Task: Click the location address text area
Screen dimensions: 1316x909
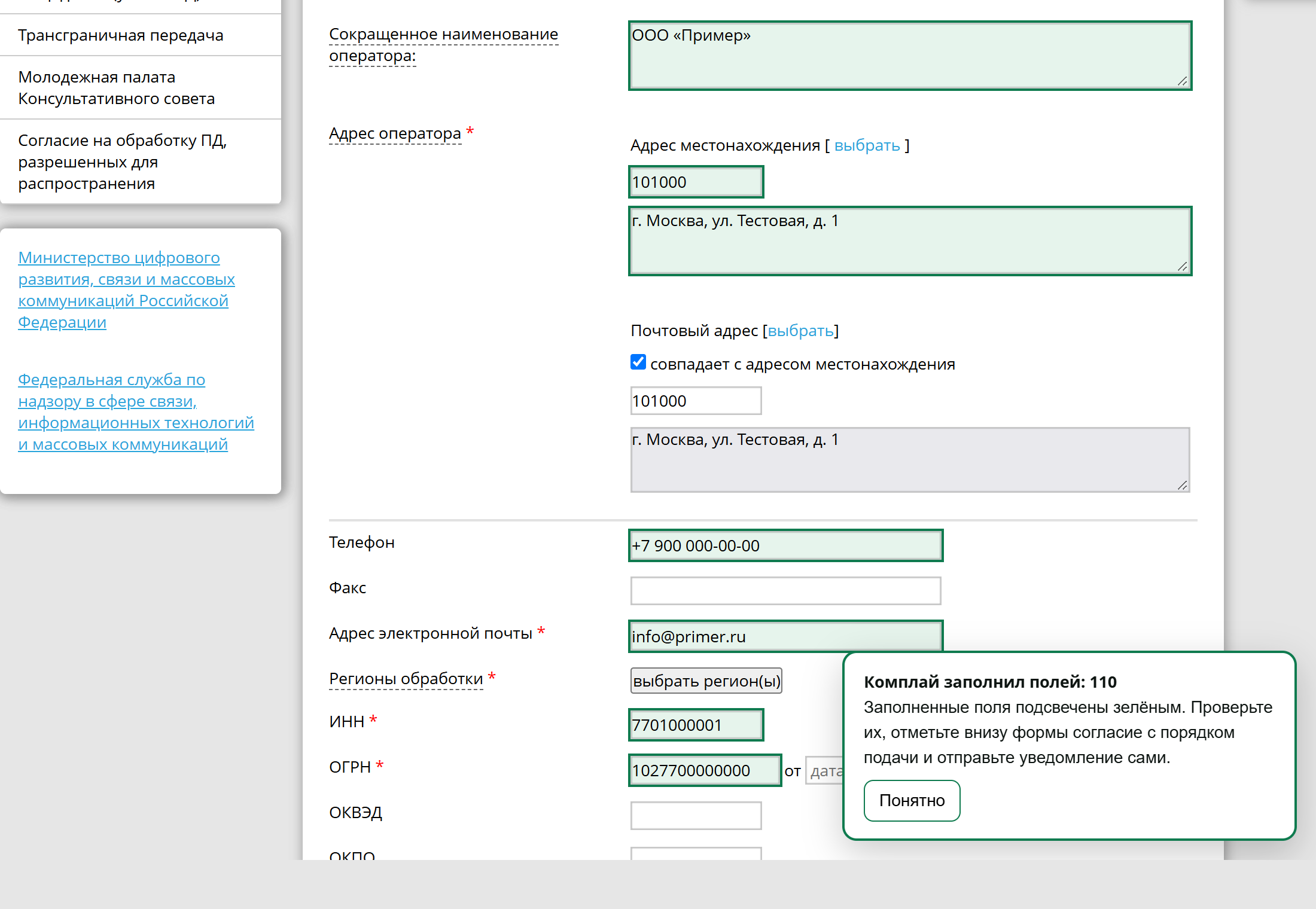Action: (x=910, y=241)
